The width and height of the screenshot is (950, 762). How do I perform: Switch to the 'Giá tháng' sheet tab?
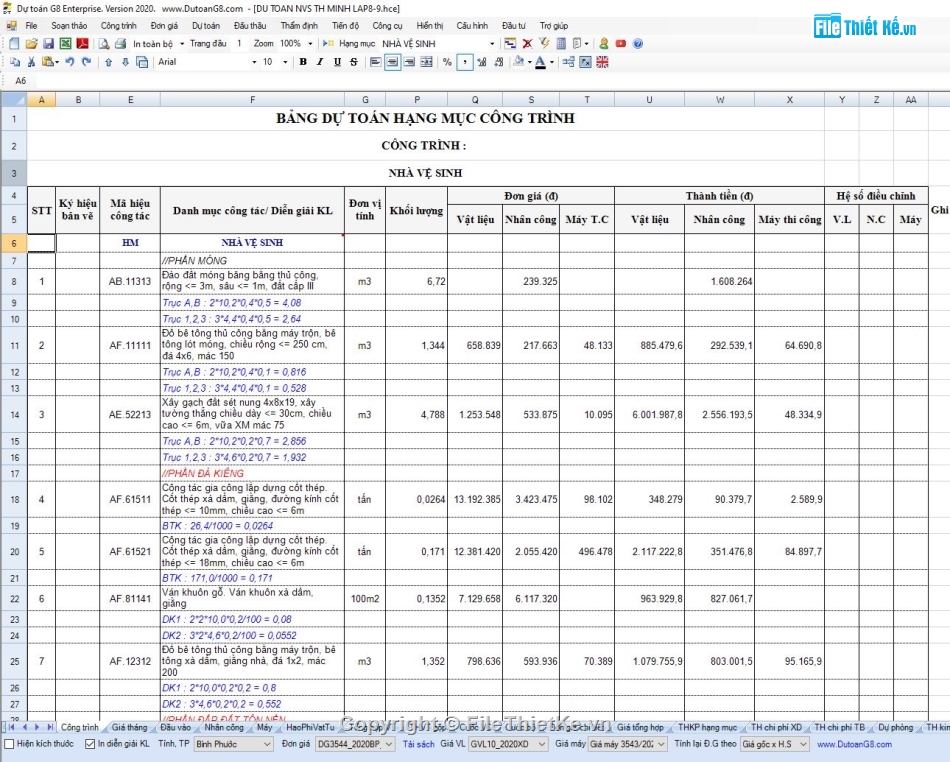[x=129, y=727]
